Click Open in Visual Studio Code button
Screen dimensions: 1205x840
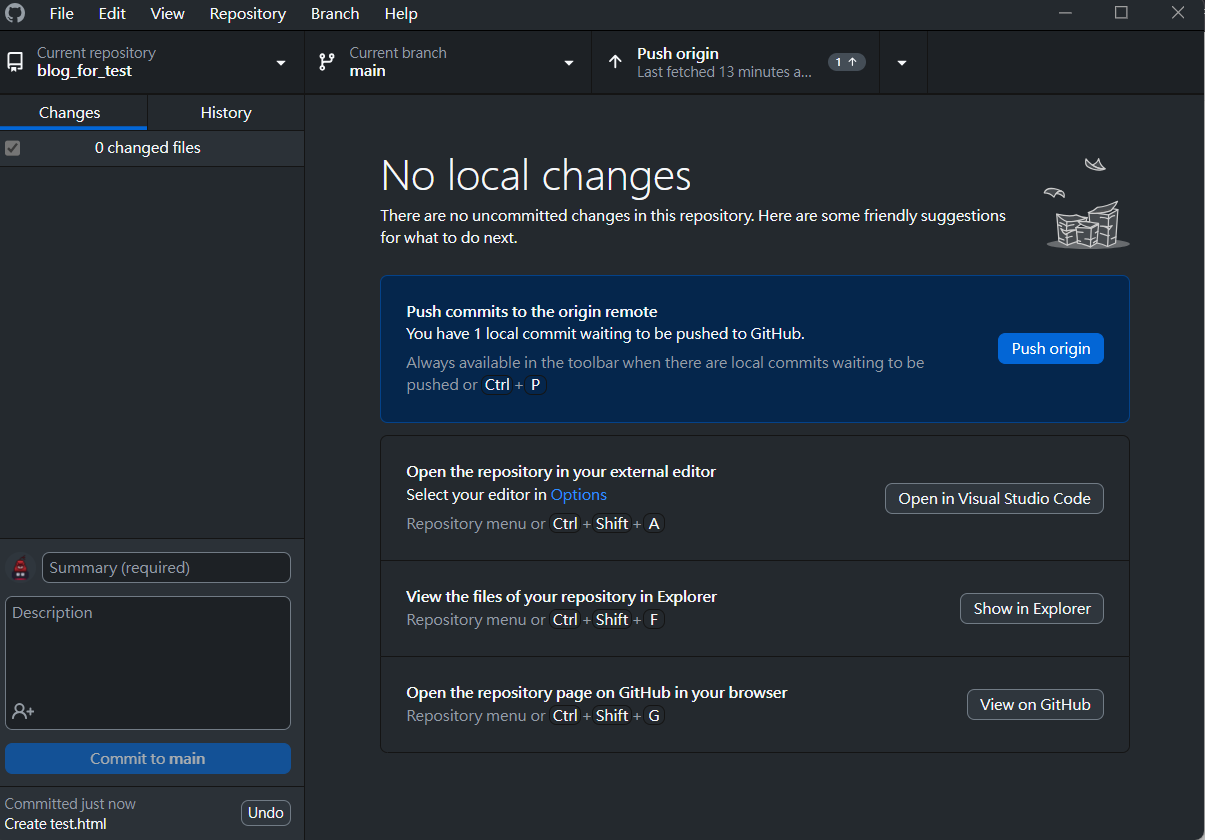tap(994, 498)
